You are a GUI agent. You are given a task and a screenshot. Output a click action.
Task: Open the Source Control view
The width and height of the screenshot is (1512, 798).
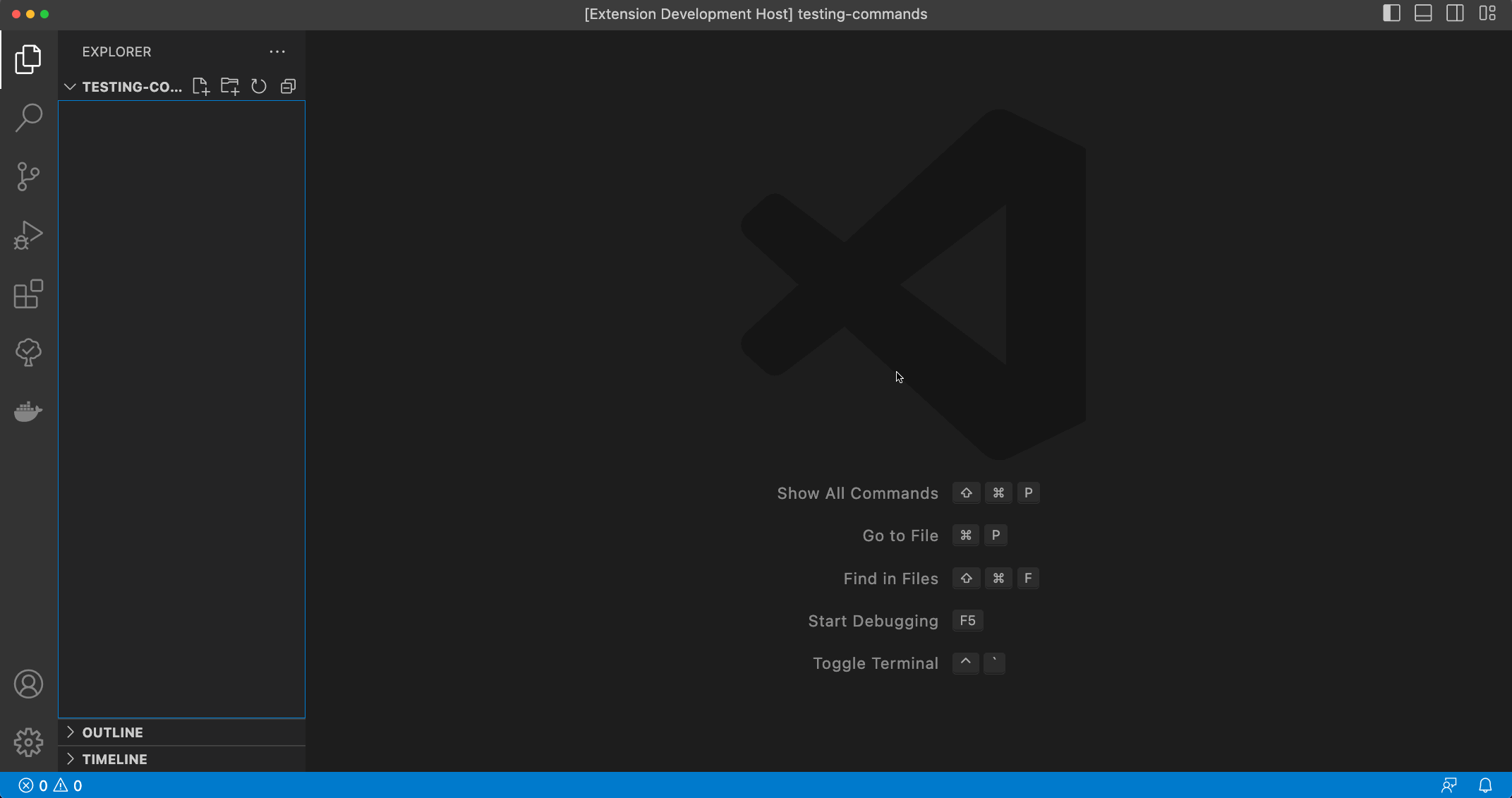[x=28, y=176]
